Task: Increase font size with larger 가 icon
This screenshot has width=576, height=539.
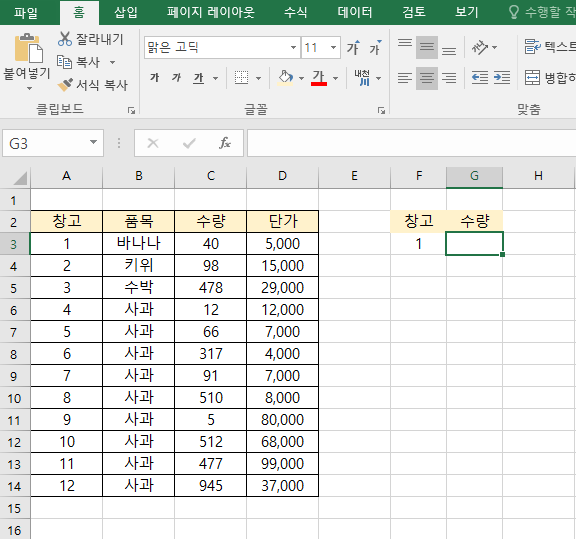Action: point(353,48)
